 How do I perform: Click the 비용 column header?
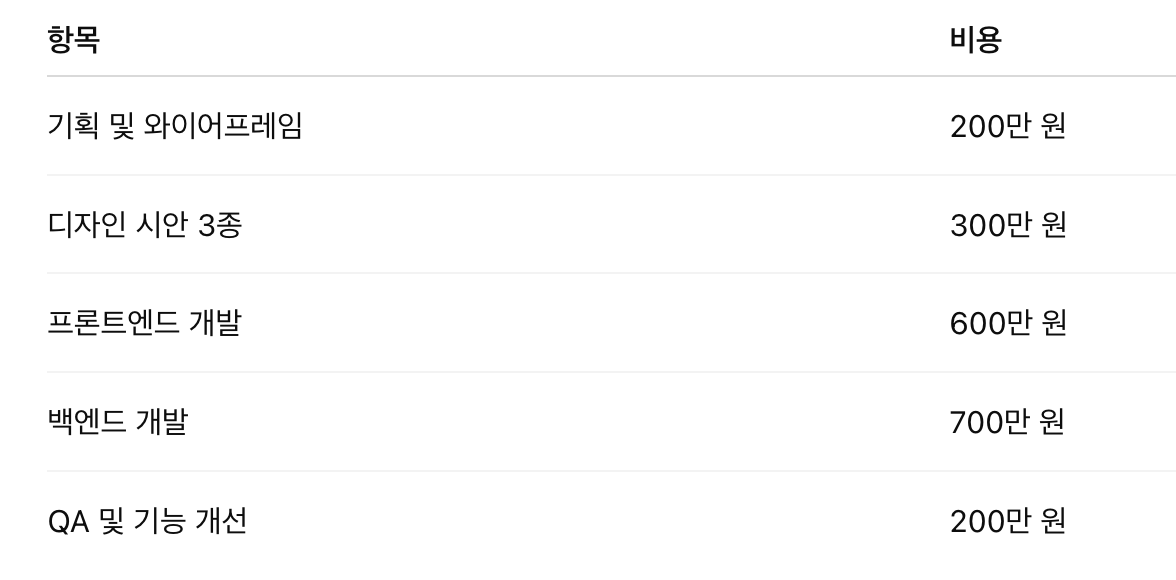975,40
